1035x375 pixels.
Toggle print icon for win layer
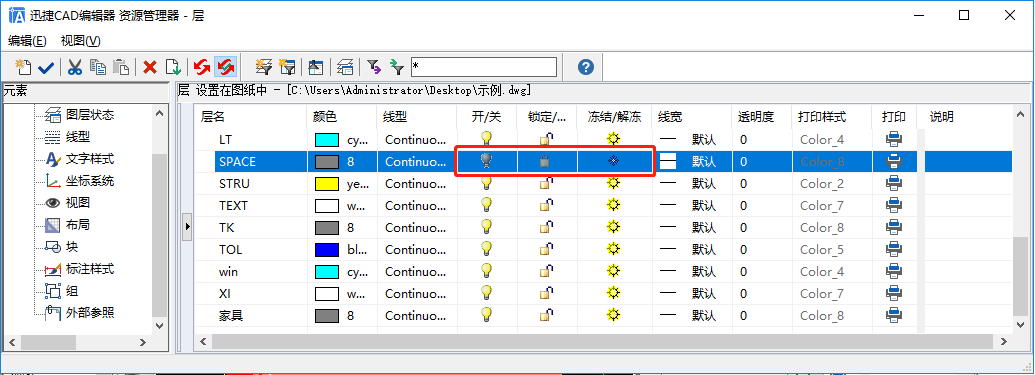(894, 271)
